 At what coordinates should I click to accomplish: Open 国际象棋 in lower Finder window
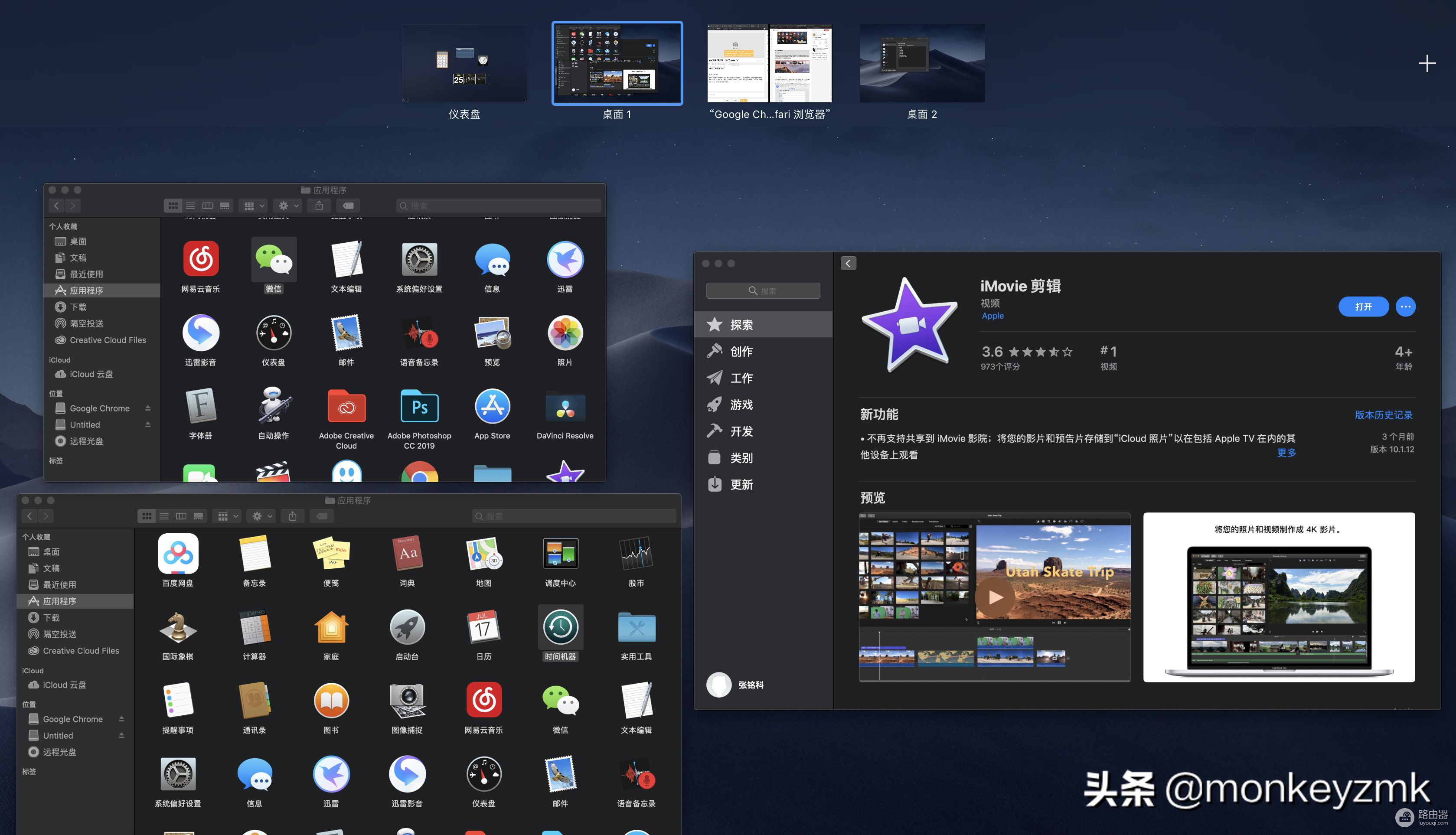178,627
